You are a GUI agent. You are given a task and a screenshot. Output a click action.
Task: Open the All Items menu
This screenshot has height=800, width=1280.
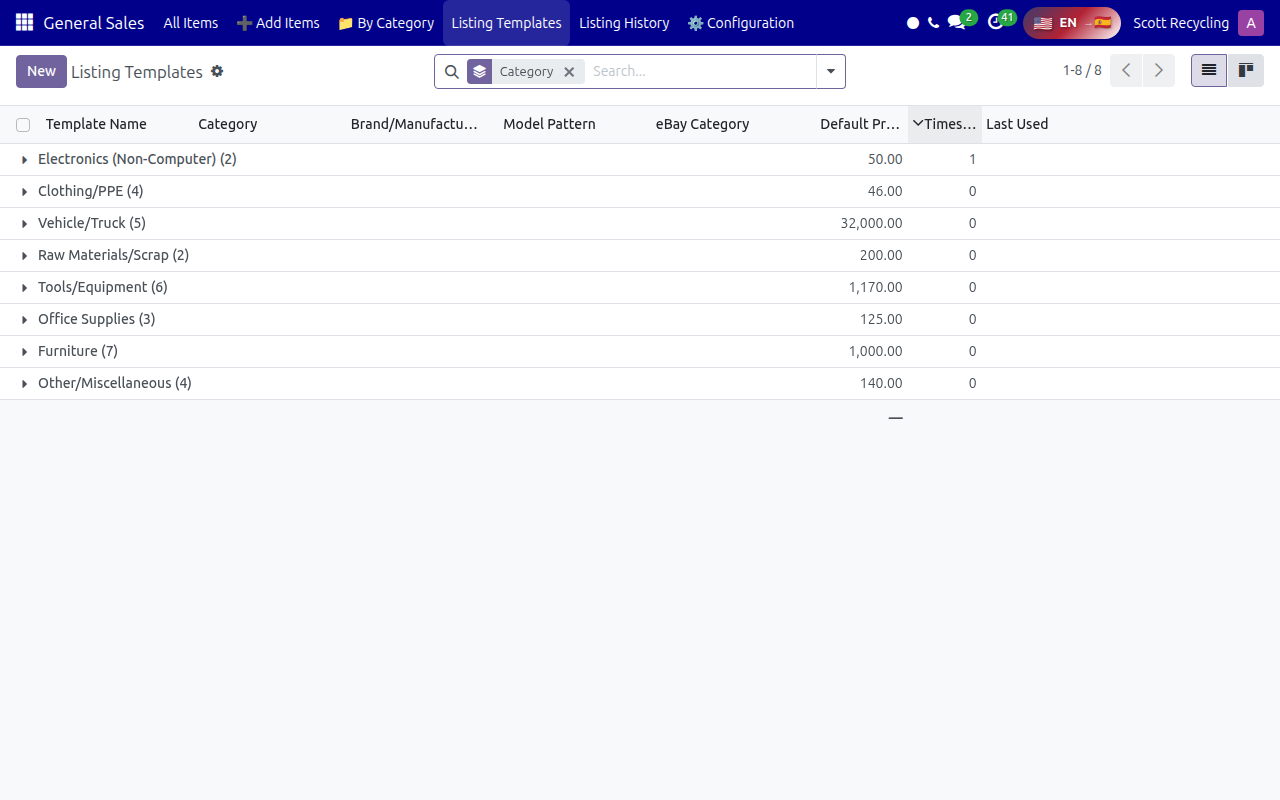191,23
